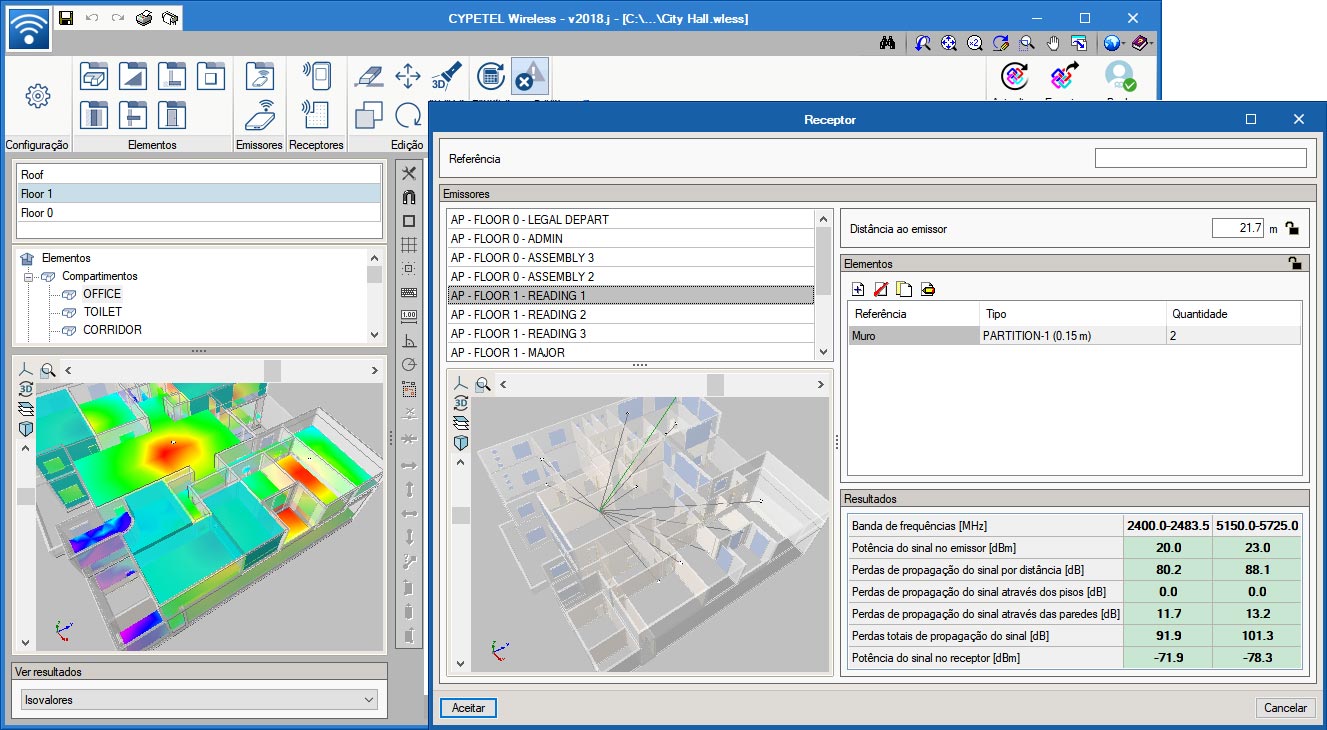The image size is (1327, 730).
Task: Click the Calculate icon with calculator
Action: [x=490, y=76]
